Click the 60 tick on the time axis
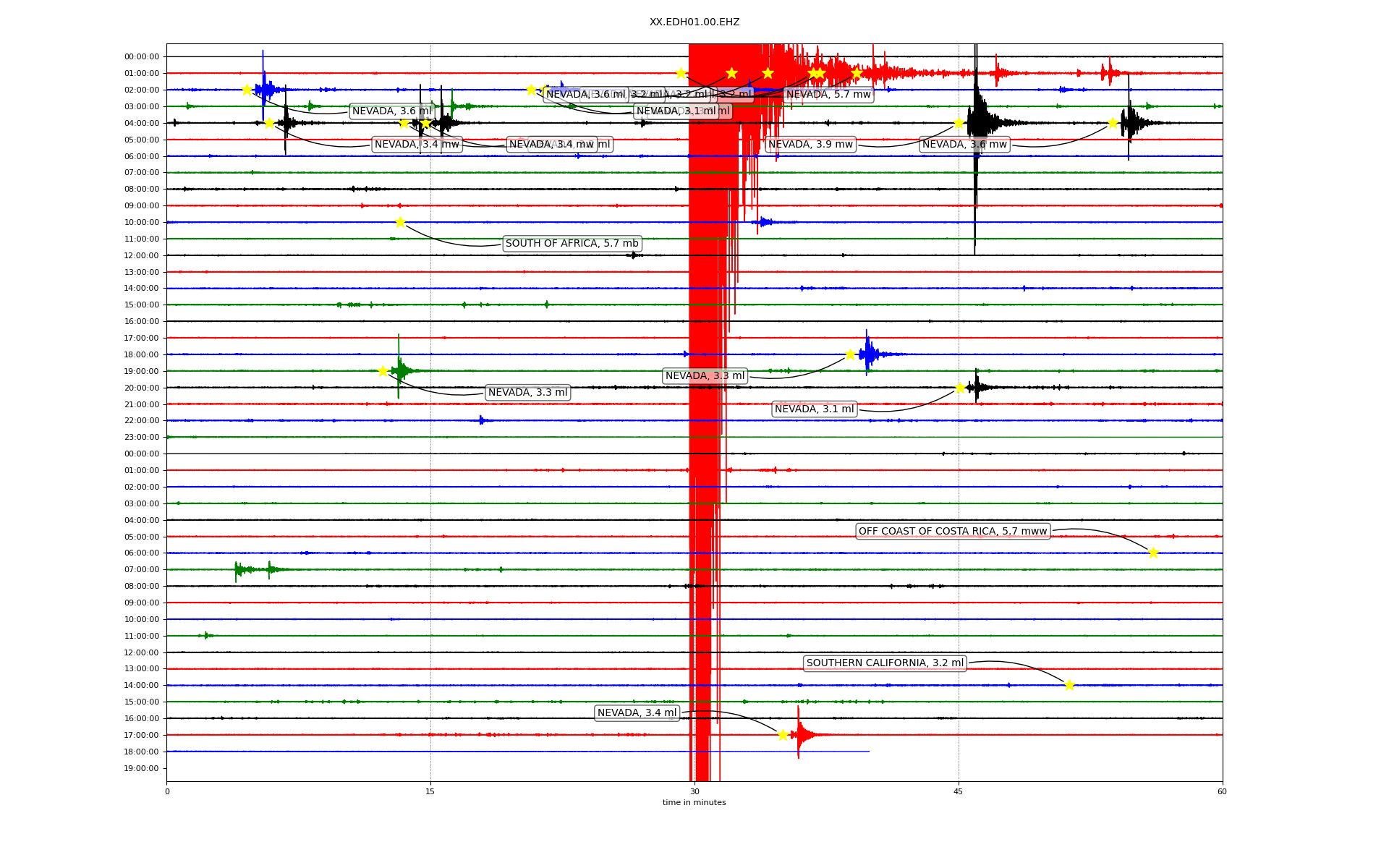This screenshot has width=1389, height=868. coord(1221,791)
